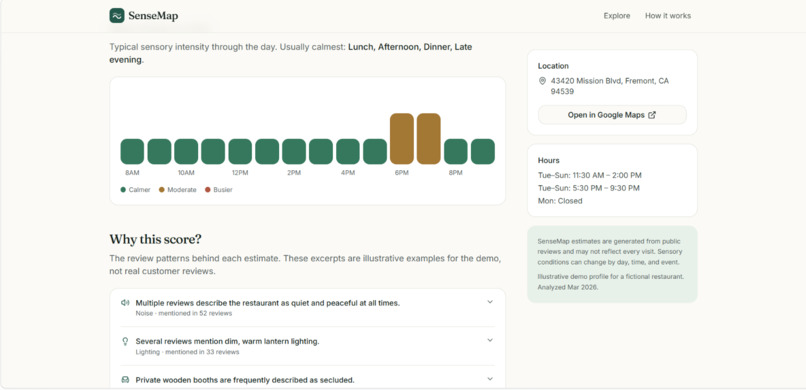Click the green Calmer legend dot
806x390 pixels.
pos(123,190)
